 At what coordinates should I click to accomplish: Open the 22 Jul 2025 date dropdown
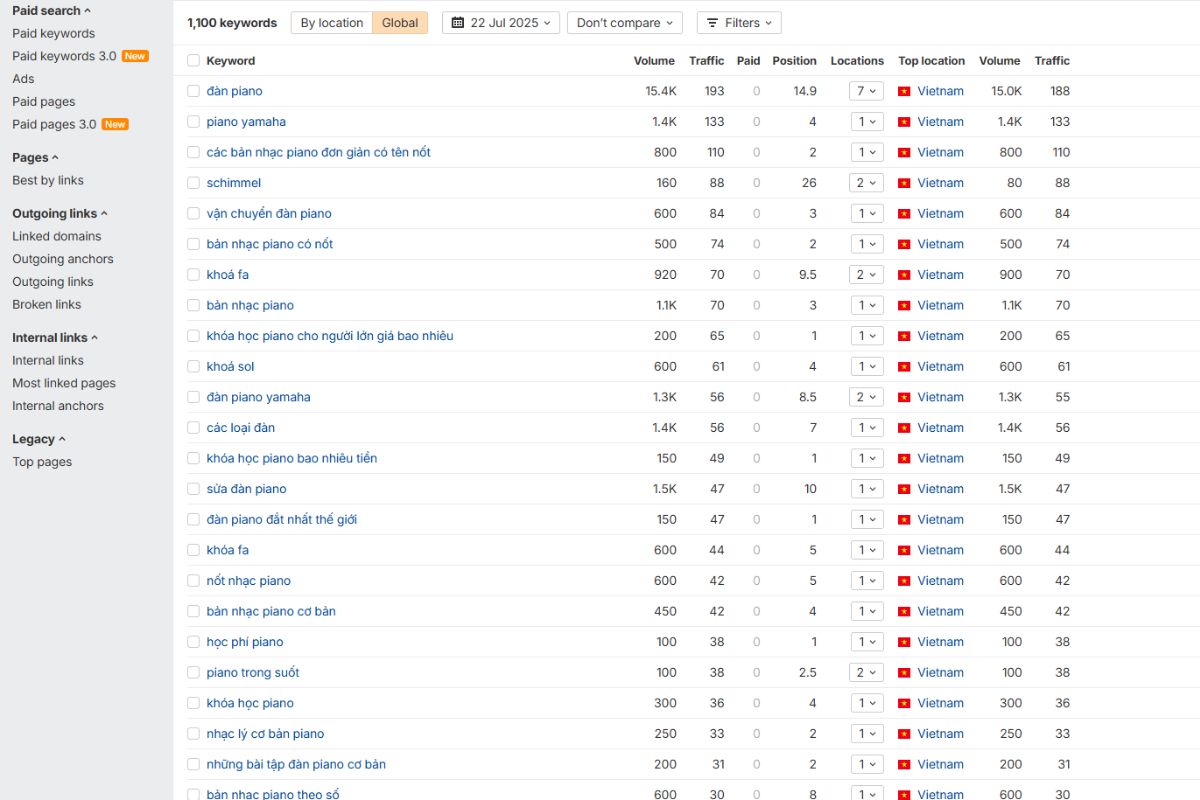pyautogui.click(x=501, y=23)
